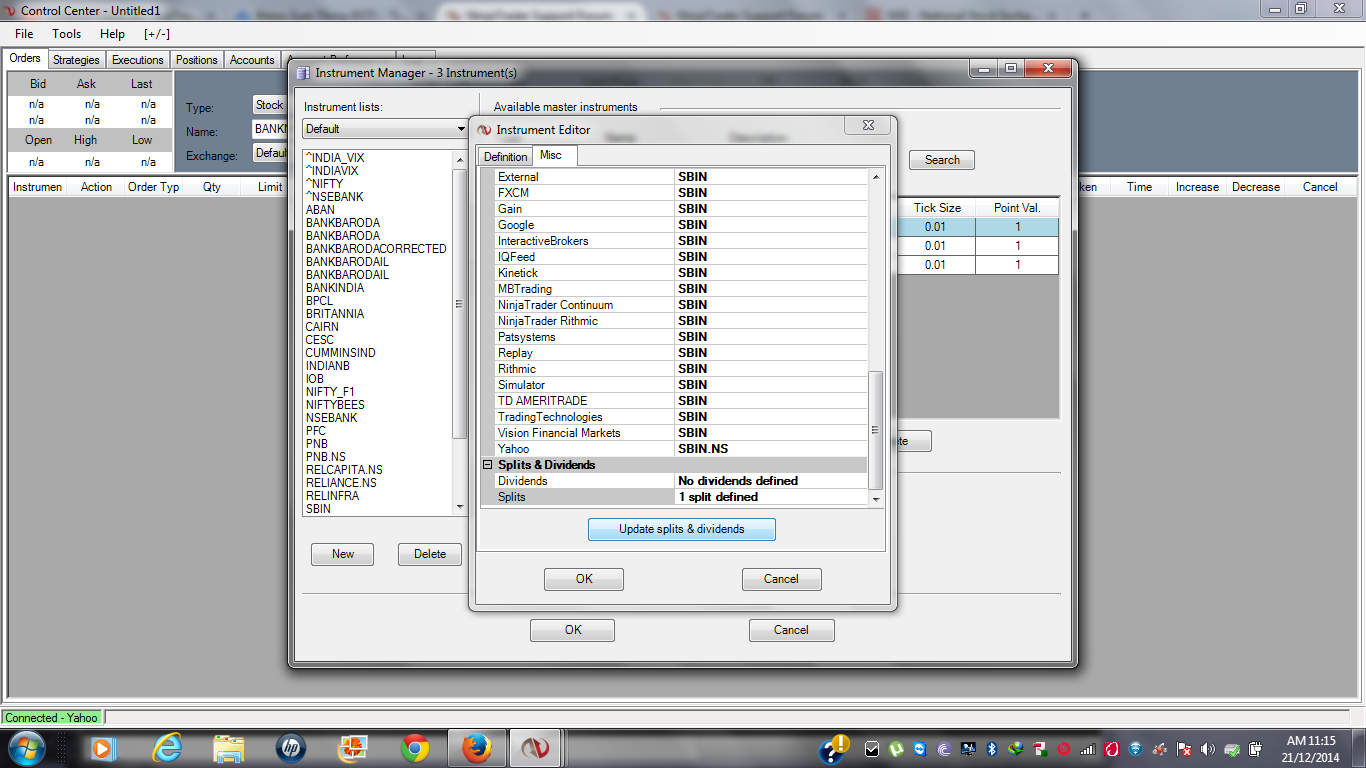Screen dimensions: 1366x768
Task: Open the Help menu
Action: [x=112, y=34]
